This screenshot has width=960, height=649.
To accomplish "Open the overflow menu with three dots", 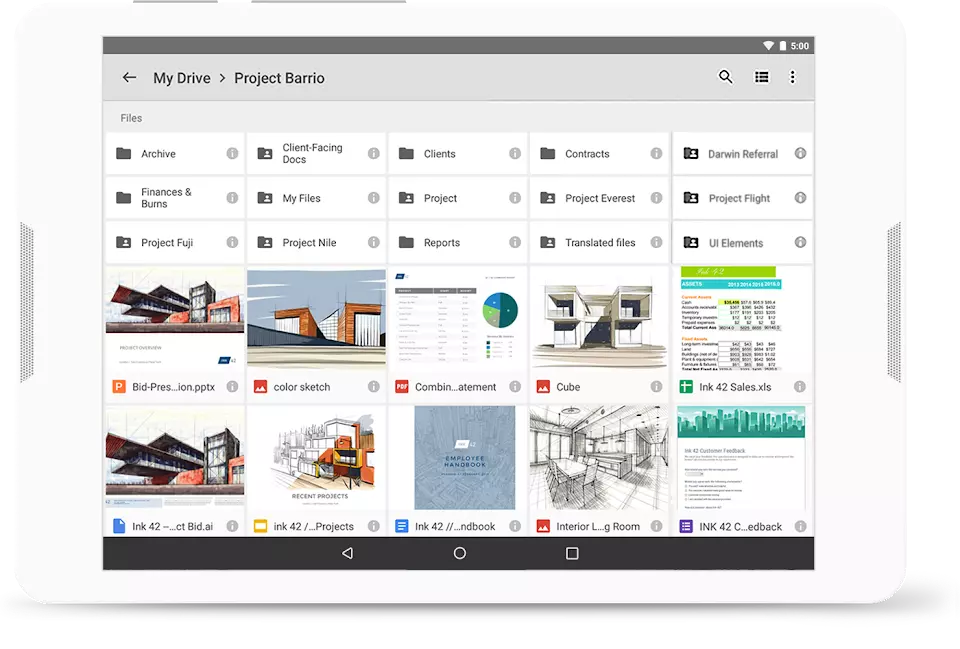I will pos(793,77).
